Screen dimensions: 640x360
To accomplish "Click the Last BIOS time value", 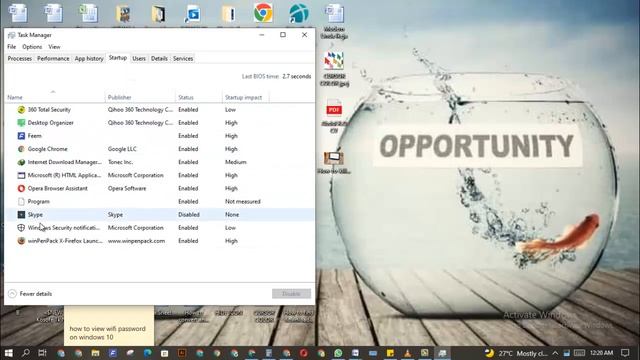I will point(296,76).
